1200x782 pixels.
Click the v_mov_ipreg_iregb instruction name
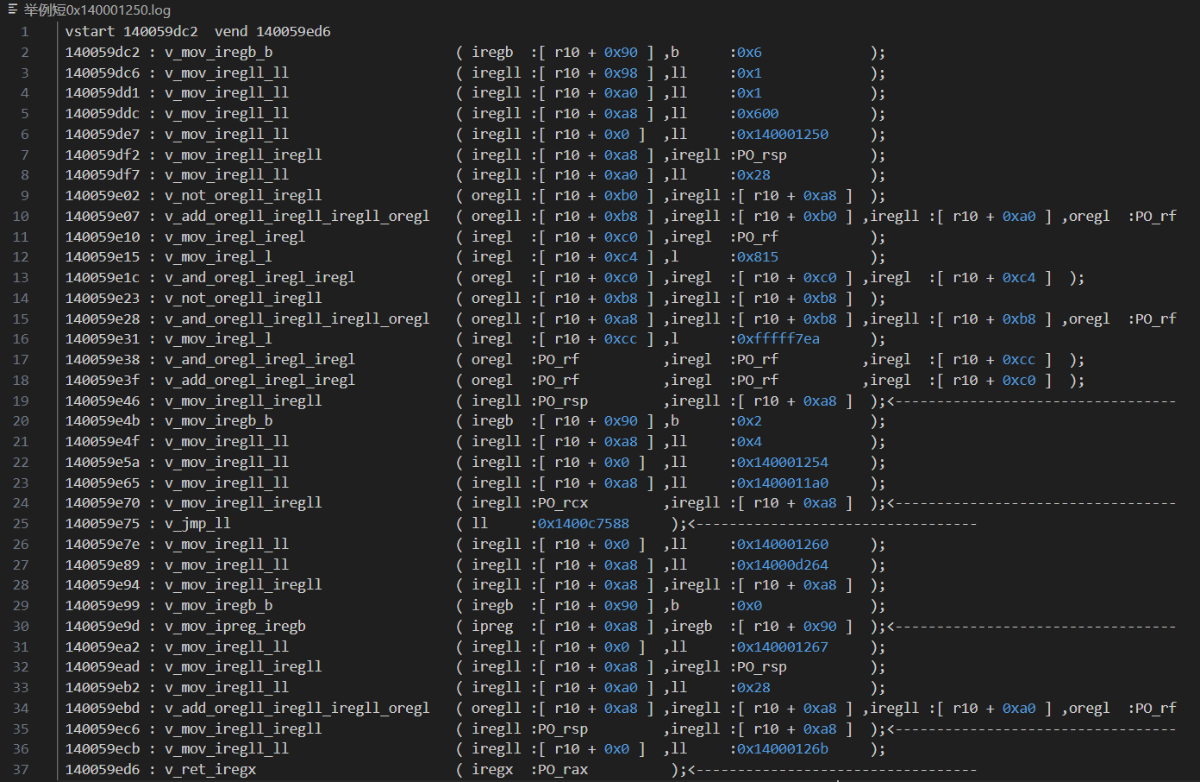coord(234,626)
